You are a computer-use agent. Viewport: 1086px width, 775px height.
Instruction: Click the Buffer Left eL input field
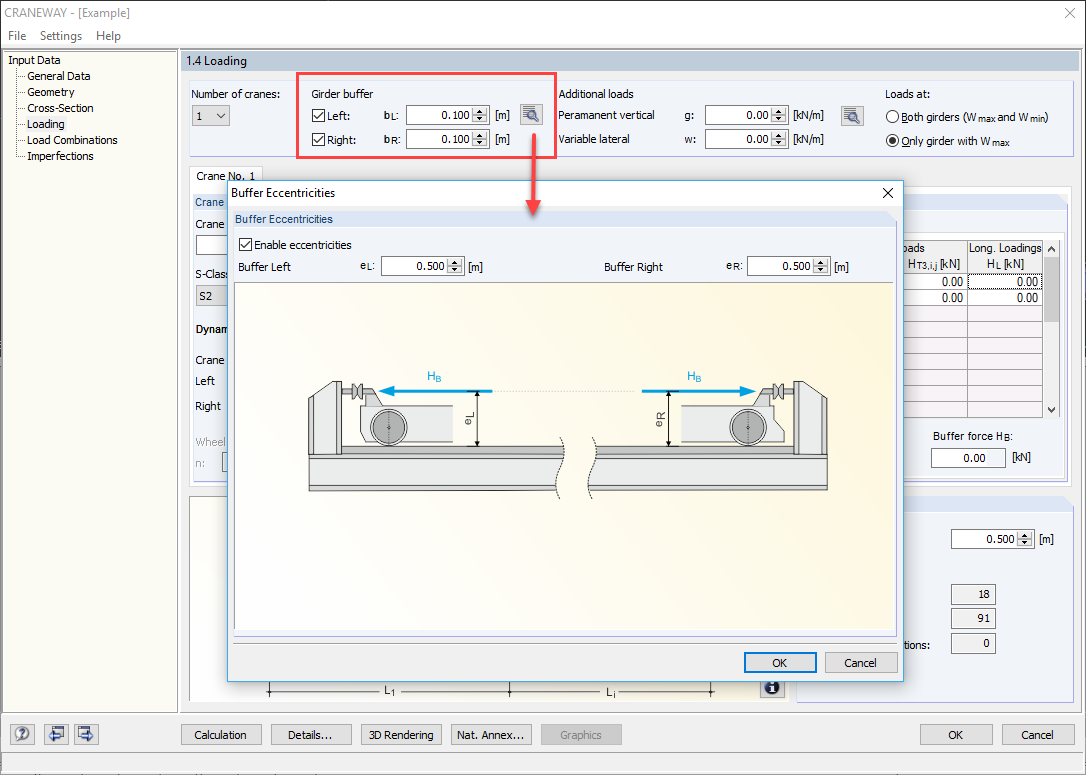point(414,266)
